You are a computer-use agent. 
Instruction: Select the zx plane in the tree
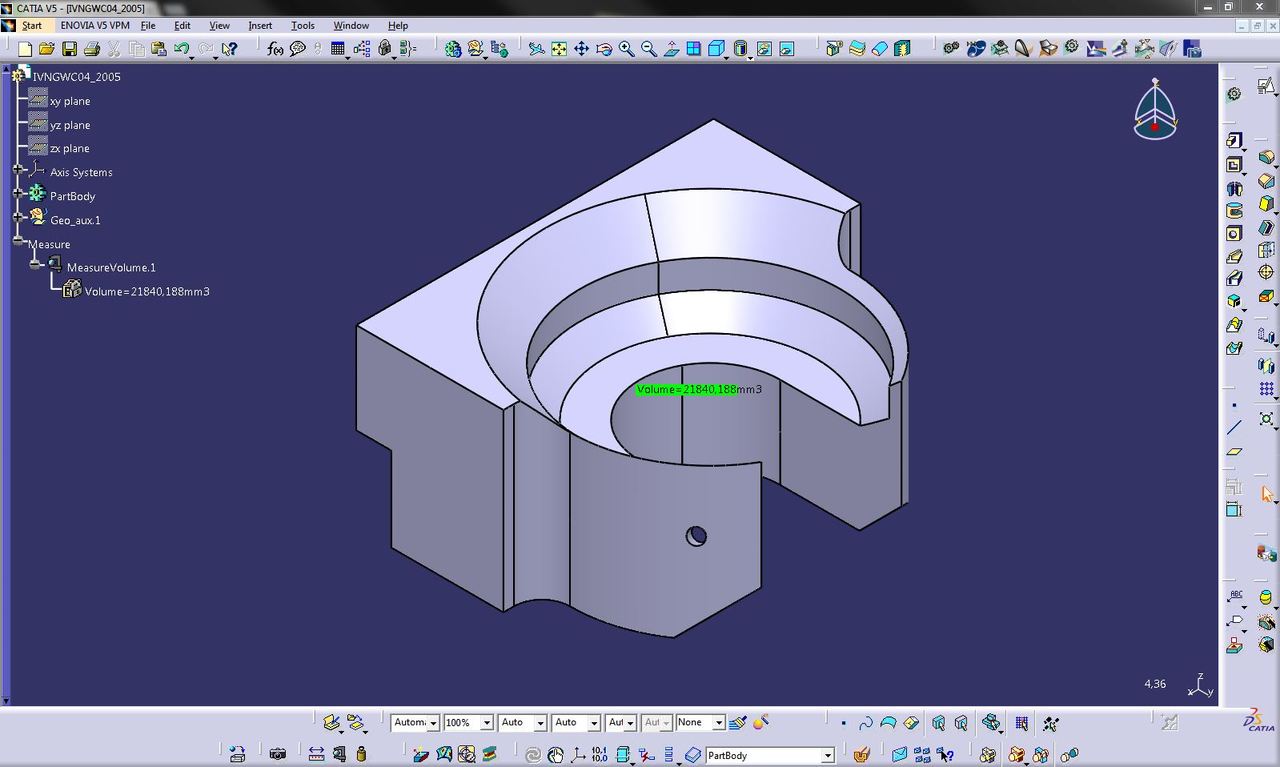(x=70, y=148)
